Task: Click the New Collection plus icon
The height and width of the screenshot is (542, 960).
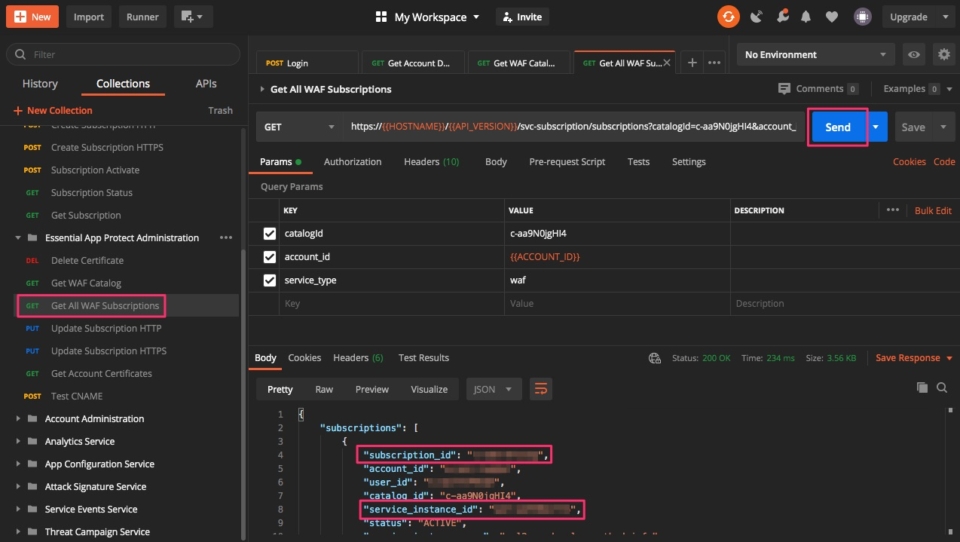Action: pyautogui.click(x=18, y=110)
